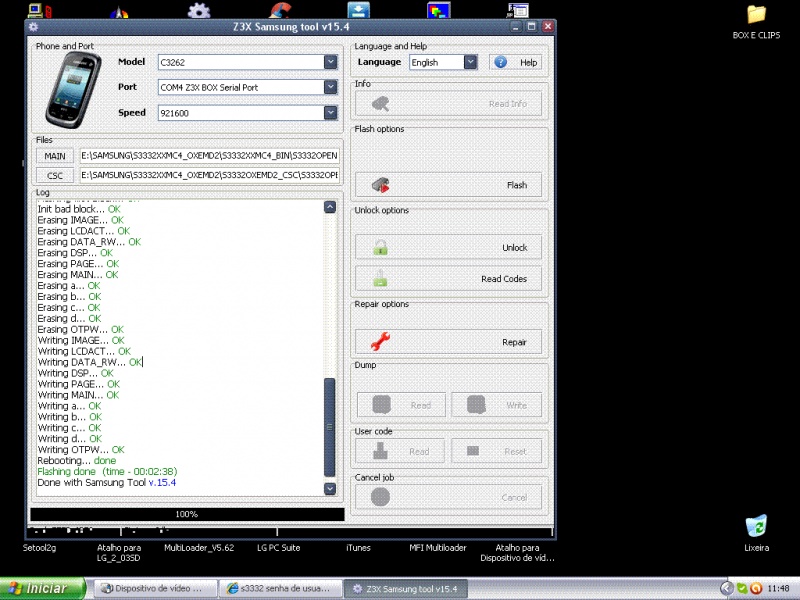Image resolution: width=800 pixels, height=600 pixels.
Task: Click log line 'Flashing done (time - 00:02:38)'
Action: [107, 471]
